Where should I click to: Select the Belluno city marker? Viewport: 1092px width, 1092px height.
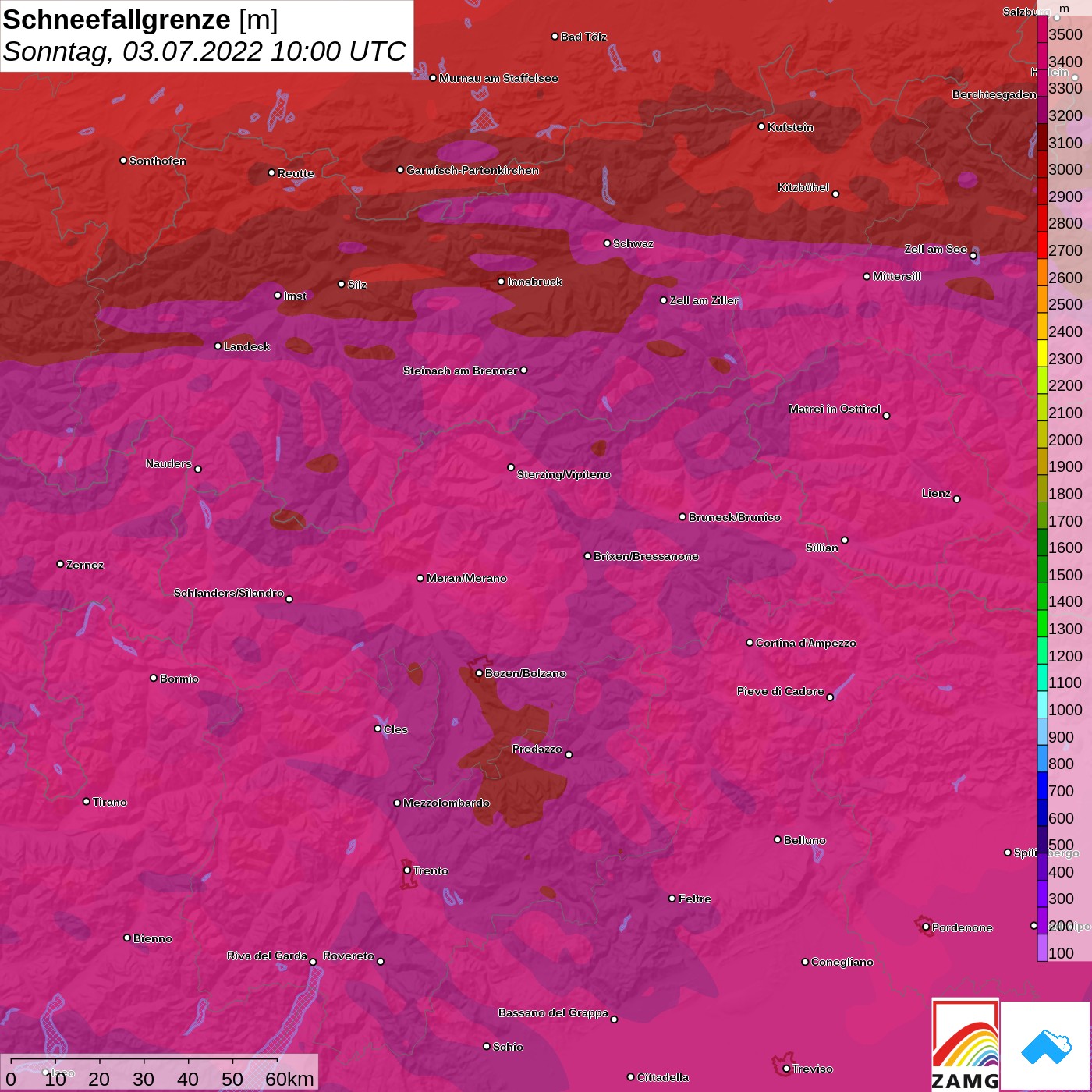[x=778, y=839]
